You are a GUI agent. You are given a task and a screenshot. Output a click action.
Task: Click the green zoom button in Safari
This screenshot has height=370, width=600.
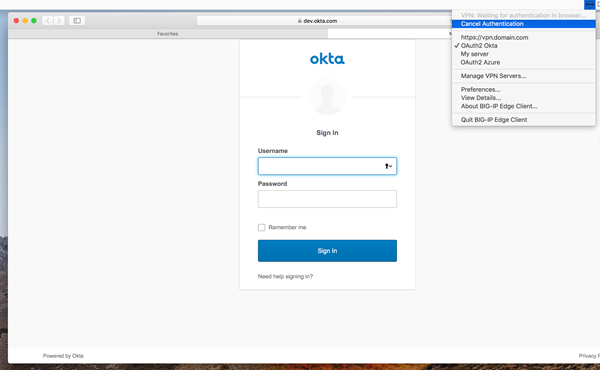click(34, 21)
